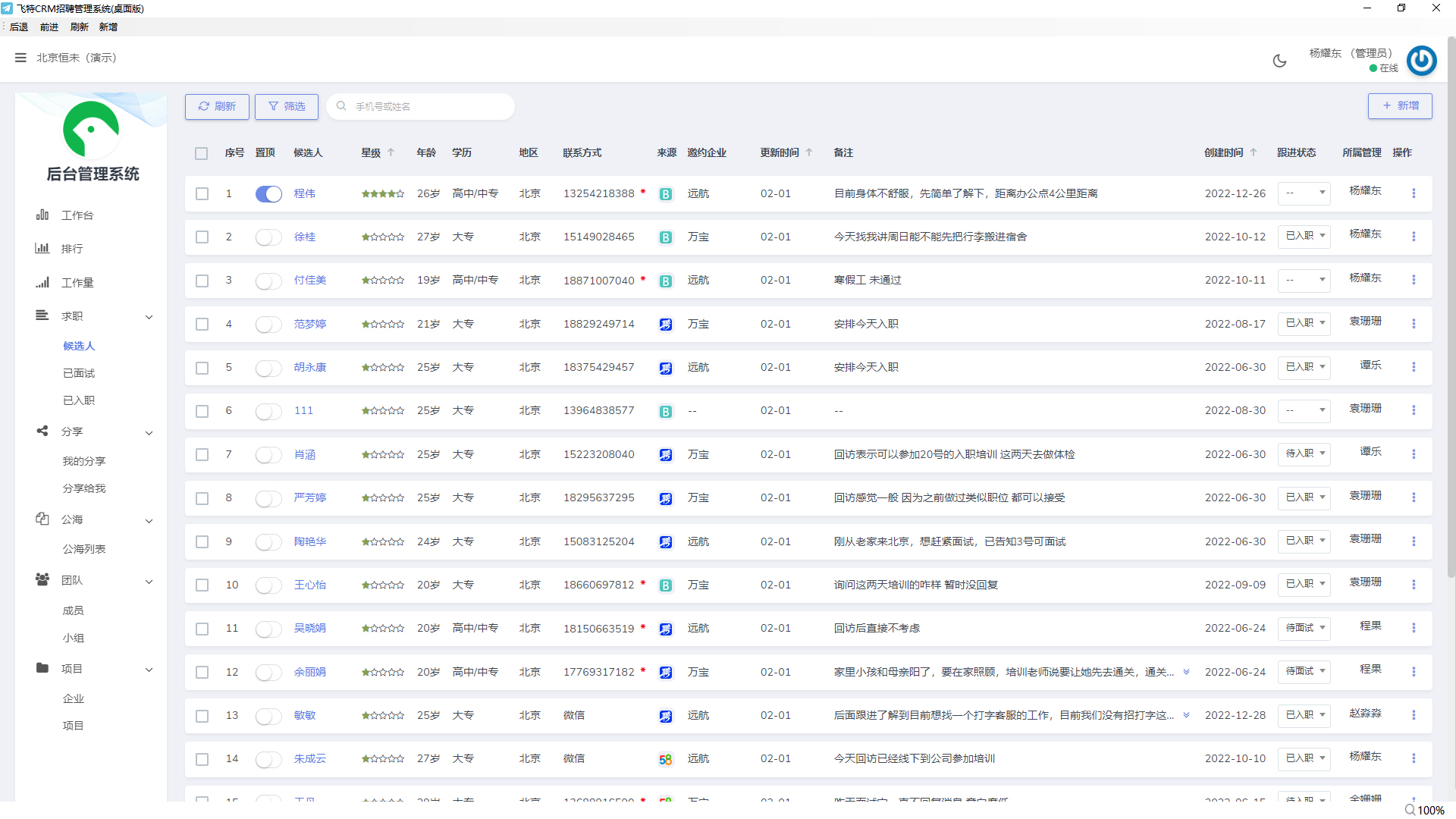Enable the pin toggle for 徐桂

coord(268,237)
